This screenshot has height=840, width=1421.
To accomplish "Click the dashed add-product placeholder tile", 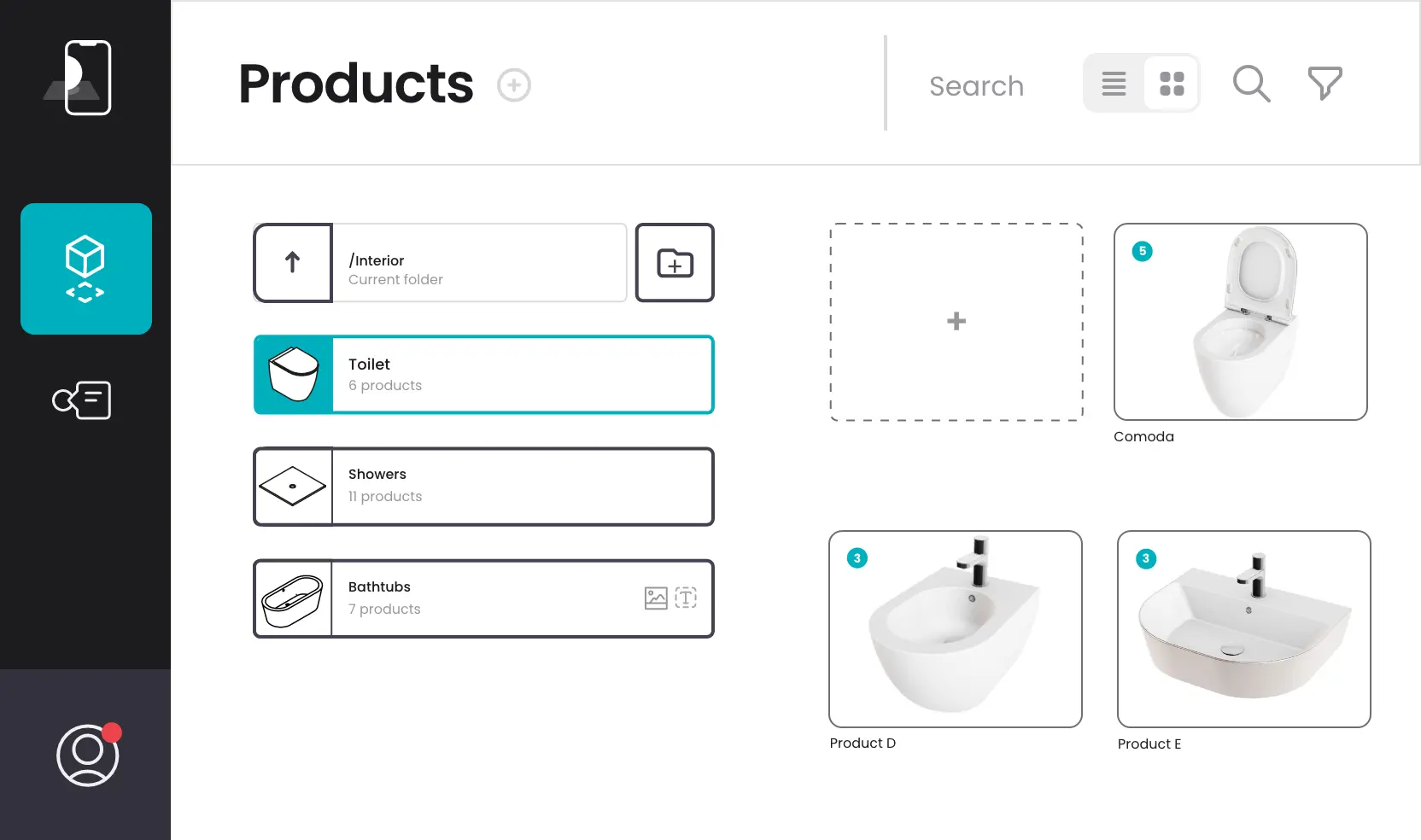I will click(956, 322).
